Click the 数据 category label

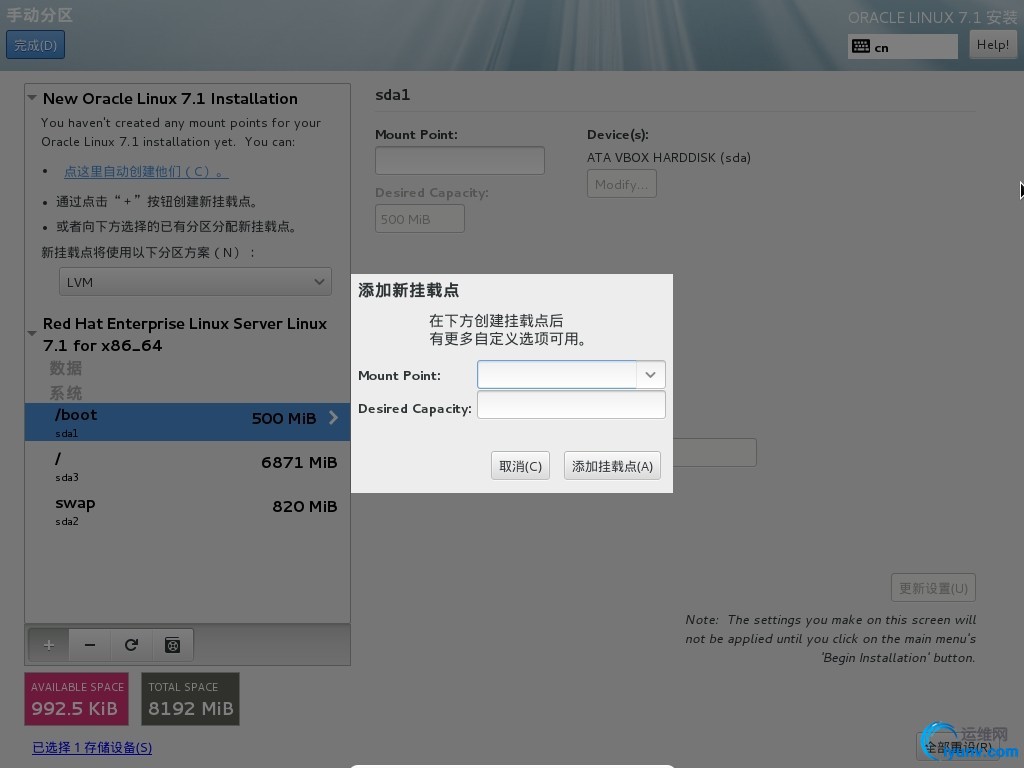coord(66,368)
